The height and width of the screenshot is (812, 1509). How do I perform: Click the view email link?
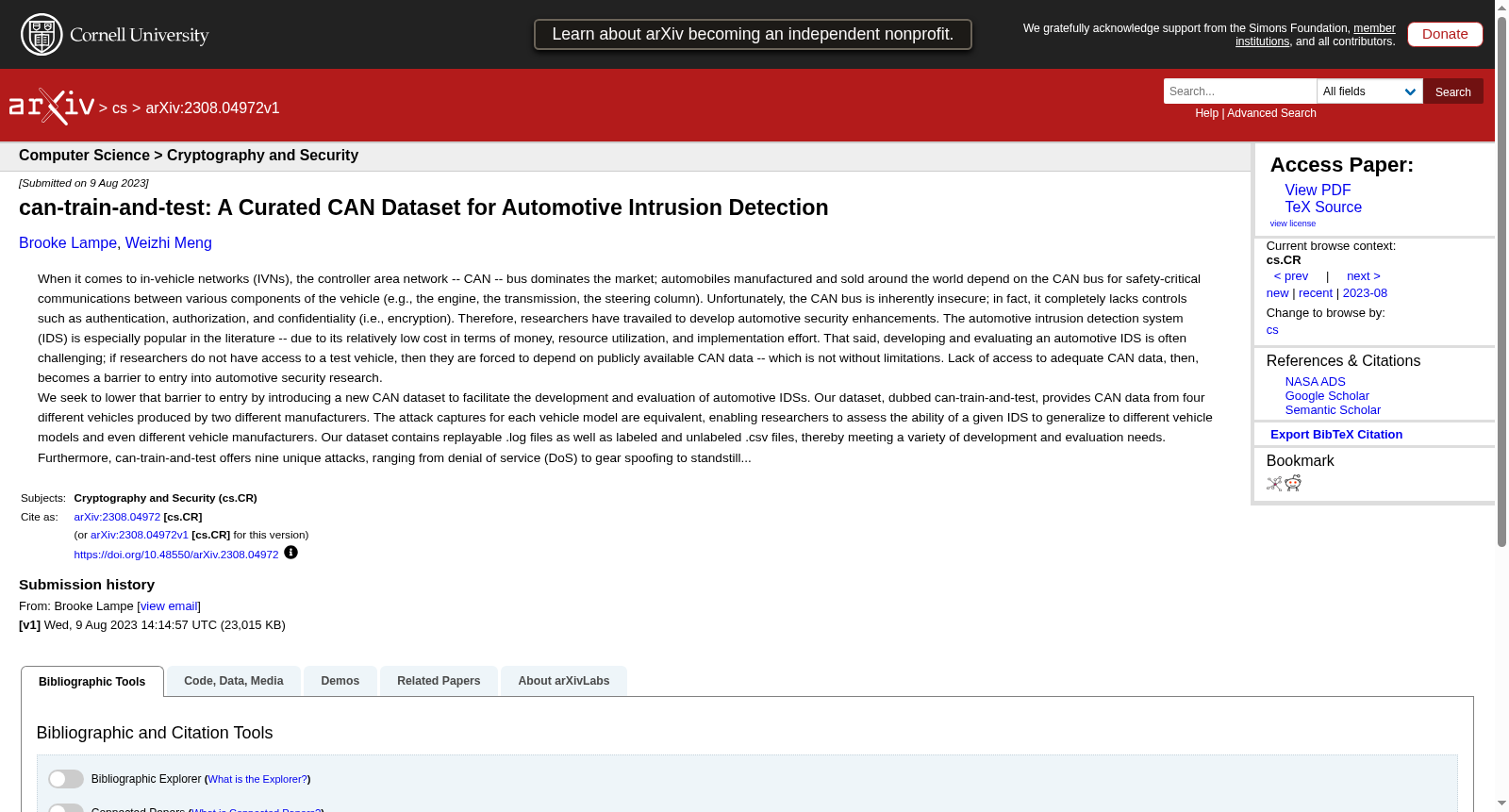coord(169,606)
